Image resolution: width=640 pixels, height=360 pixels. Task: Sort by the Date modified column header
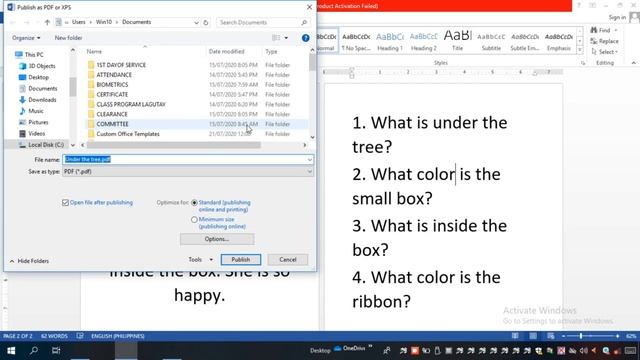(x=227, y=51)
